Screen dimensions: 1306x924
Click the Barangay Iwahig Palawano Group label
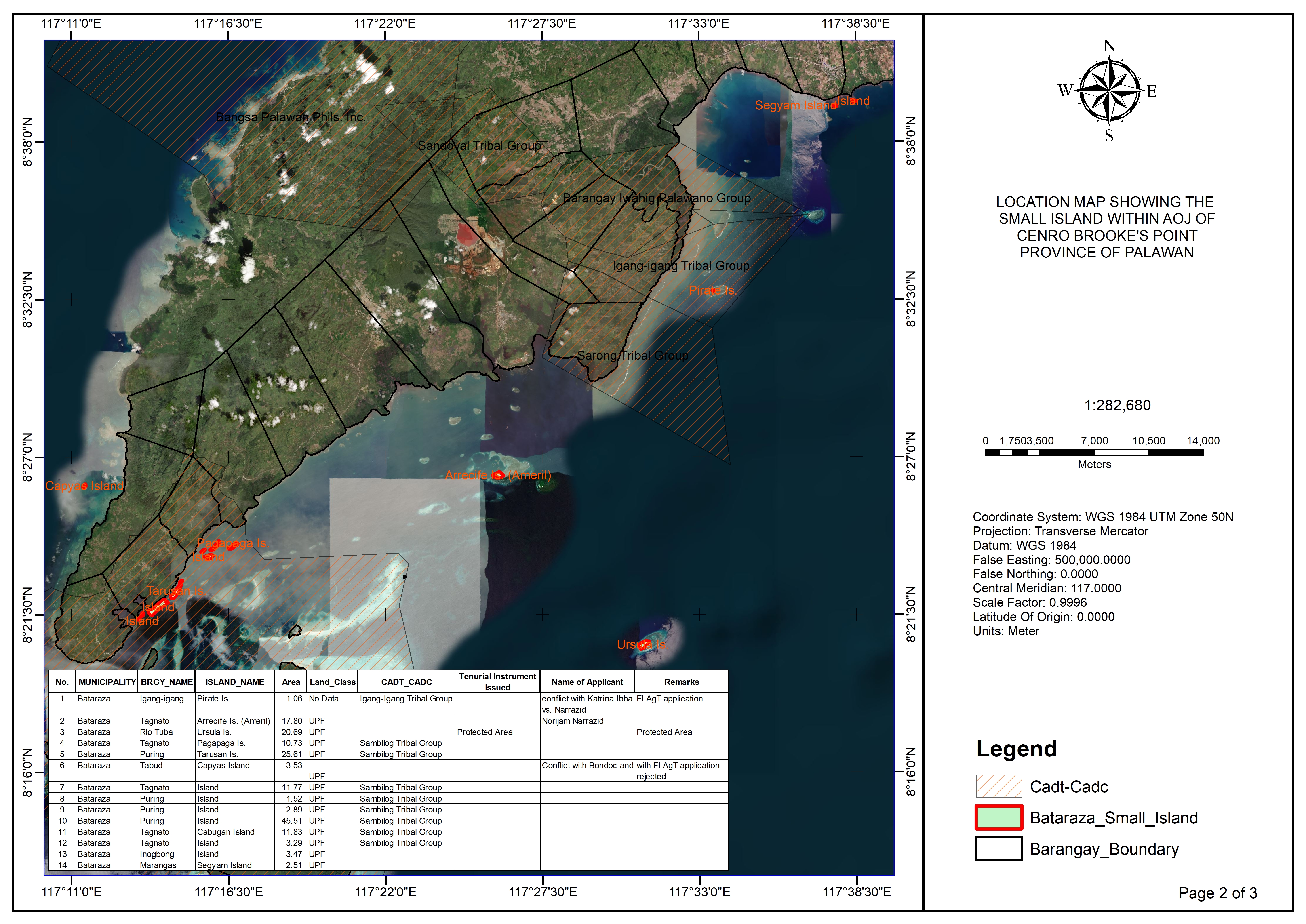(x=657, y=198)
